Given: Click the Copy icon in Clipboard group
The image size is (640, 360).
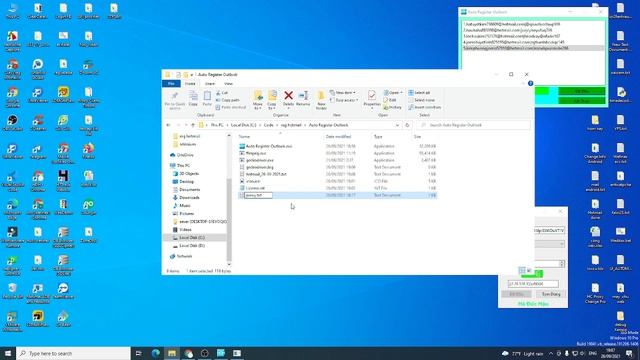Looking at the screenshot, I should tap(193, 96).
